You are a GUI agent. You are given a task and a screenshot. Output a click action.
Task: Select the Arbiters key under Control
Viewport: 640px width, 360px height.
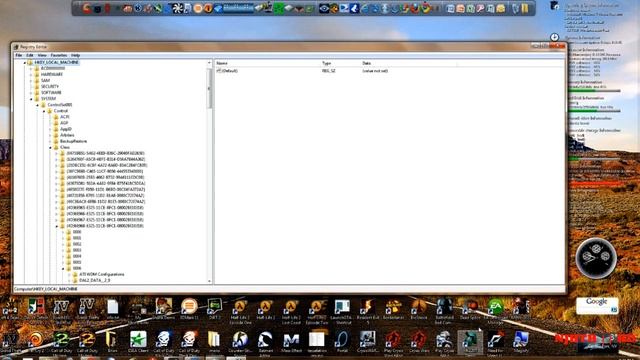click(x=67, y=135)
